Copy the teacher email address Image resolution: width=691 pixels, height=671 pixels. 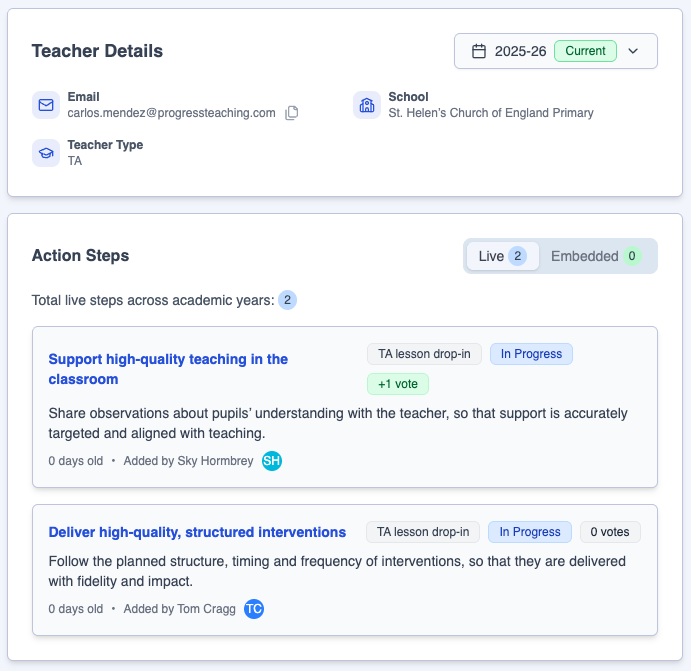click(292, 113)
